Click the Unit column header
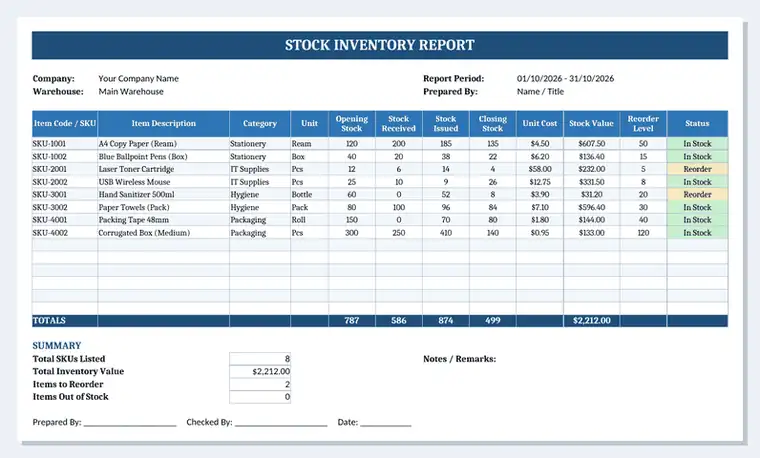This screenshot has width=760, height=458. [309, 124]
